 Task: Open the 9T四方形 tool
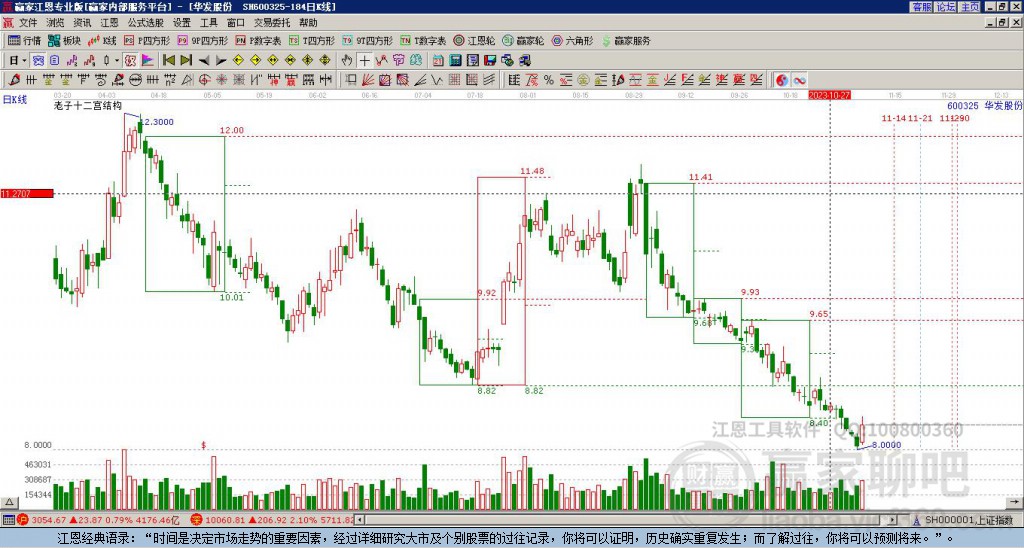click(367, 40)
